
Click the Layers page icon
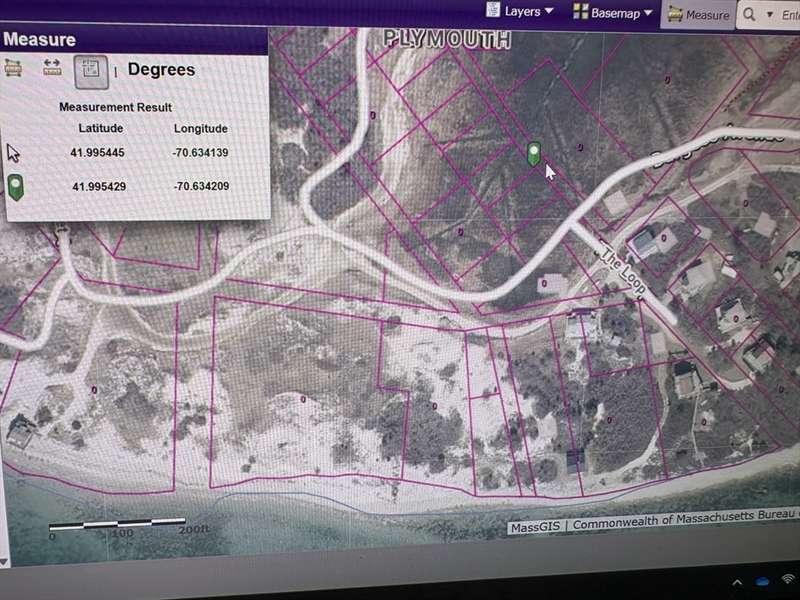coord(493,11)
